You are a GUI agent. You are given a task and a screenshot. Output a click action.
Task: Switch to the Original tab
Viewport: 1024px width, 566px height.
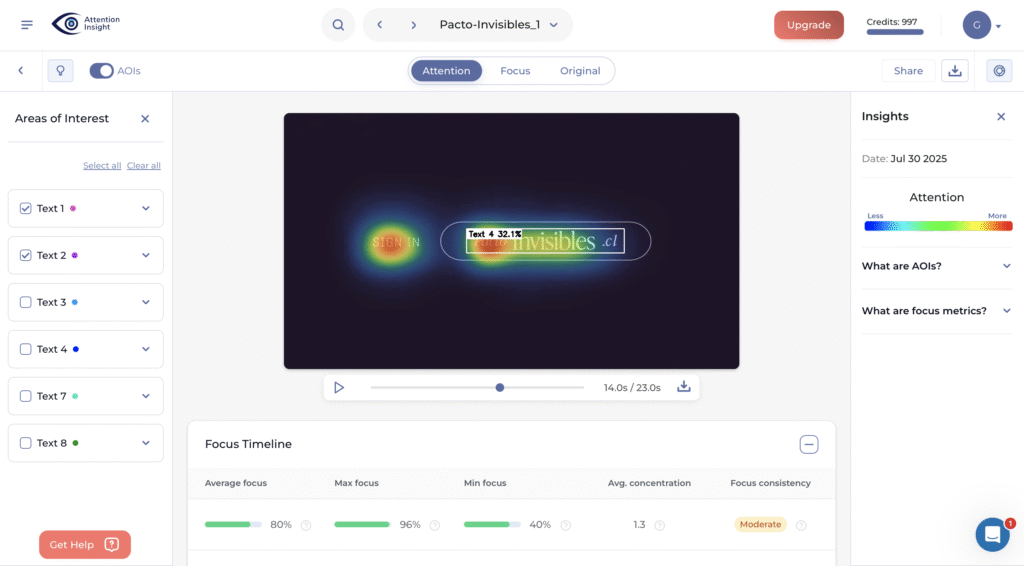click(x=580, y=71)
